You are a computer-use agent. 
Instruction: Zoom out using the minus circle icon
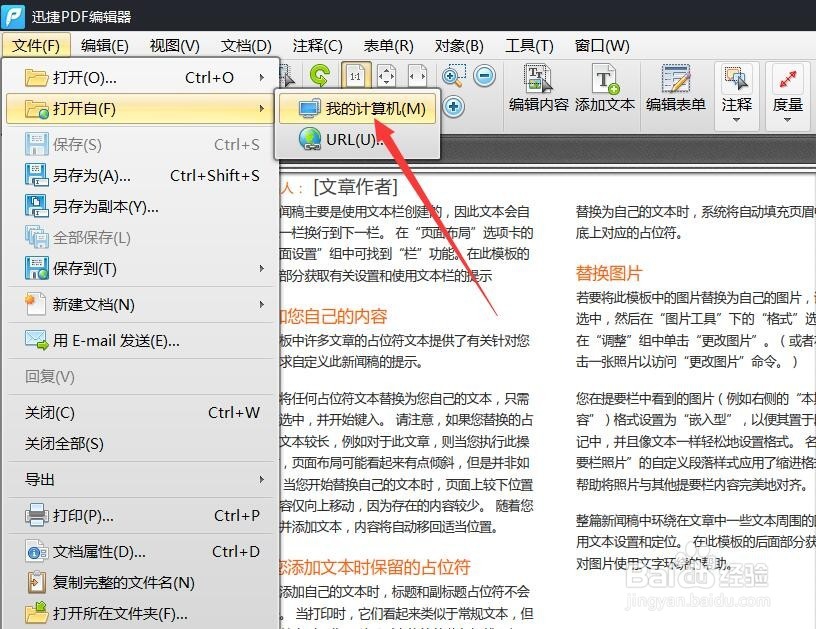(484, 74)
